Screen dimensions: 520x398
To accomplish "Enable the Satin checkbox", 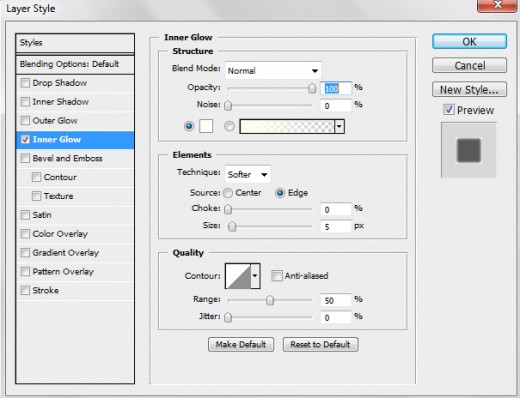I will [x=25, y=215].
